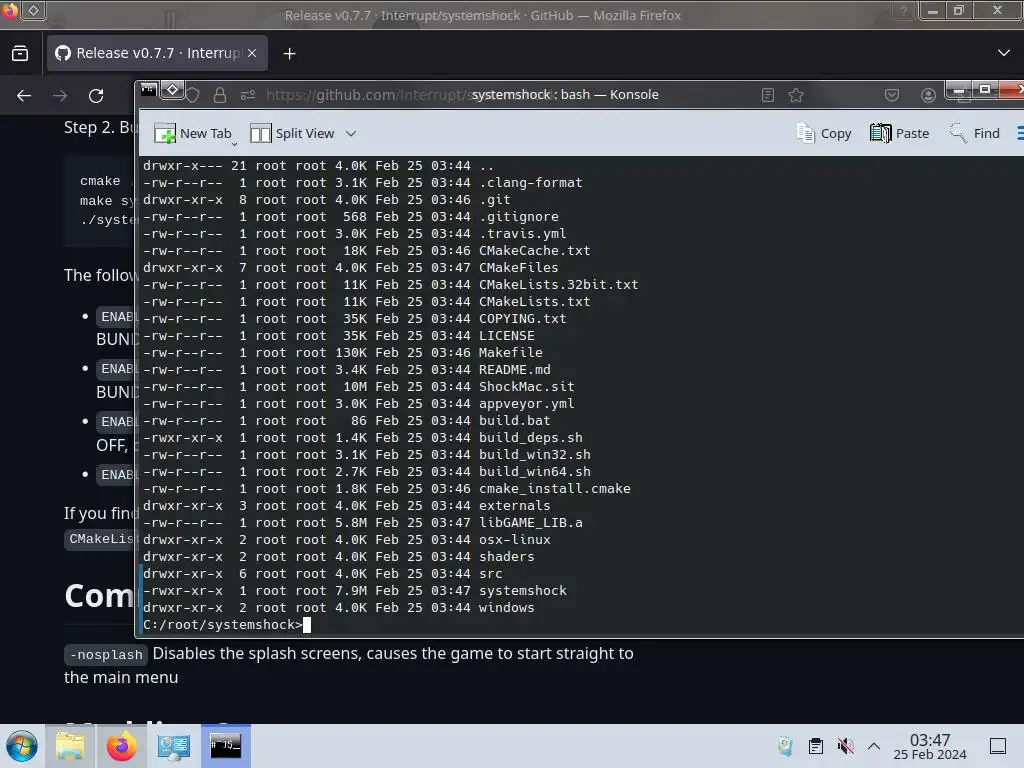Select the COPYING.txt filename
Viewport: 1024px width, 768px height.
point(522,319)
